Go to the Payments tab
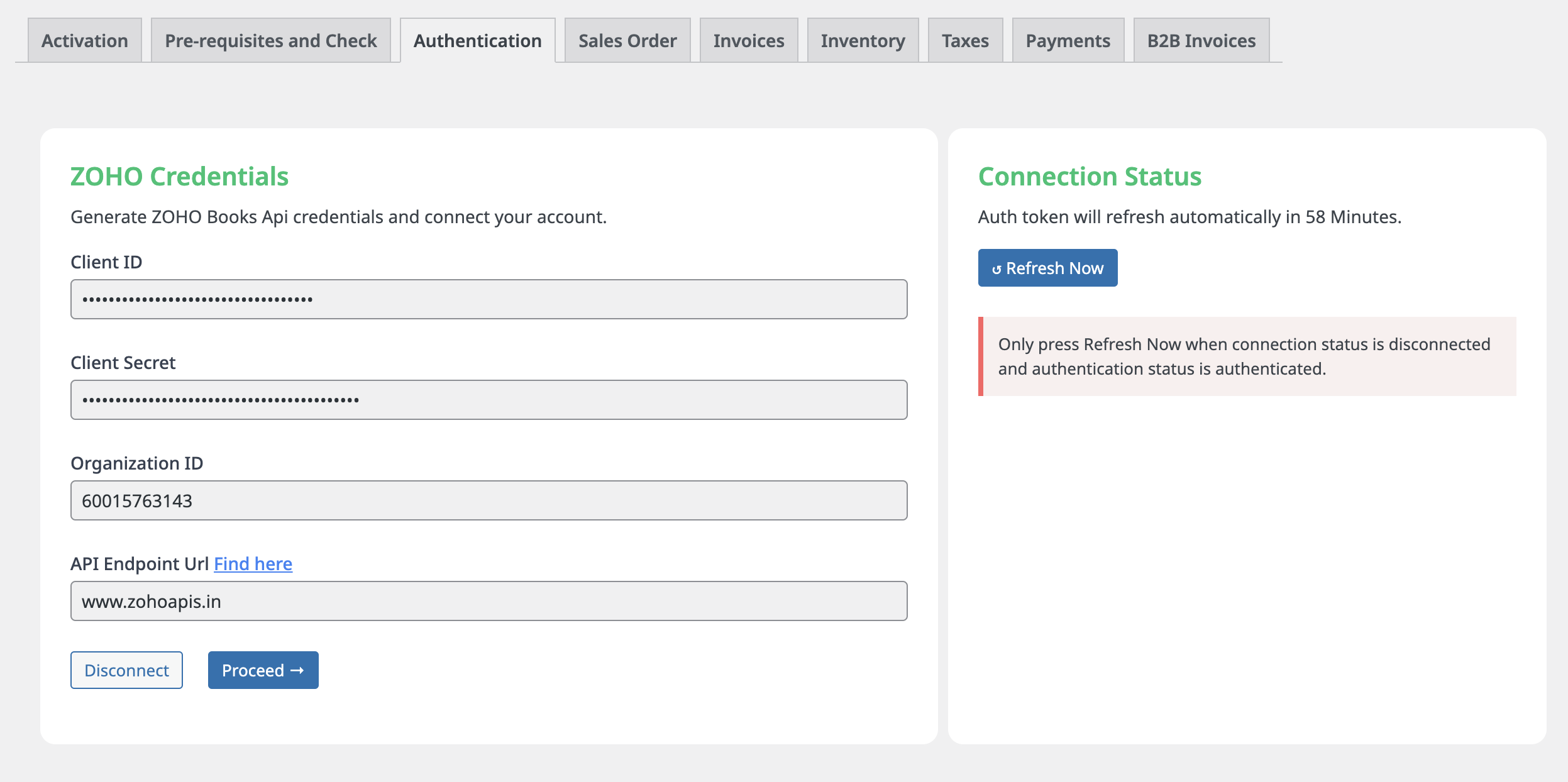1568x782 pixels. point(1068,41)
